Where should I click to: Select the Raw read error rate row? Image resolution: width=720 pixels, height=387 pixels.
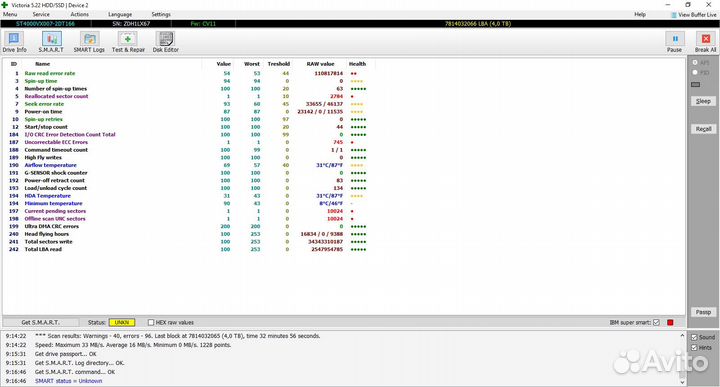(x=188, y=73)
